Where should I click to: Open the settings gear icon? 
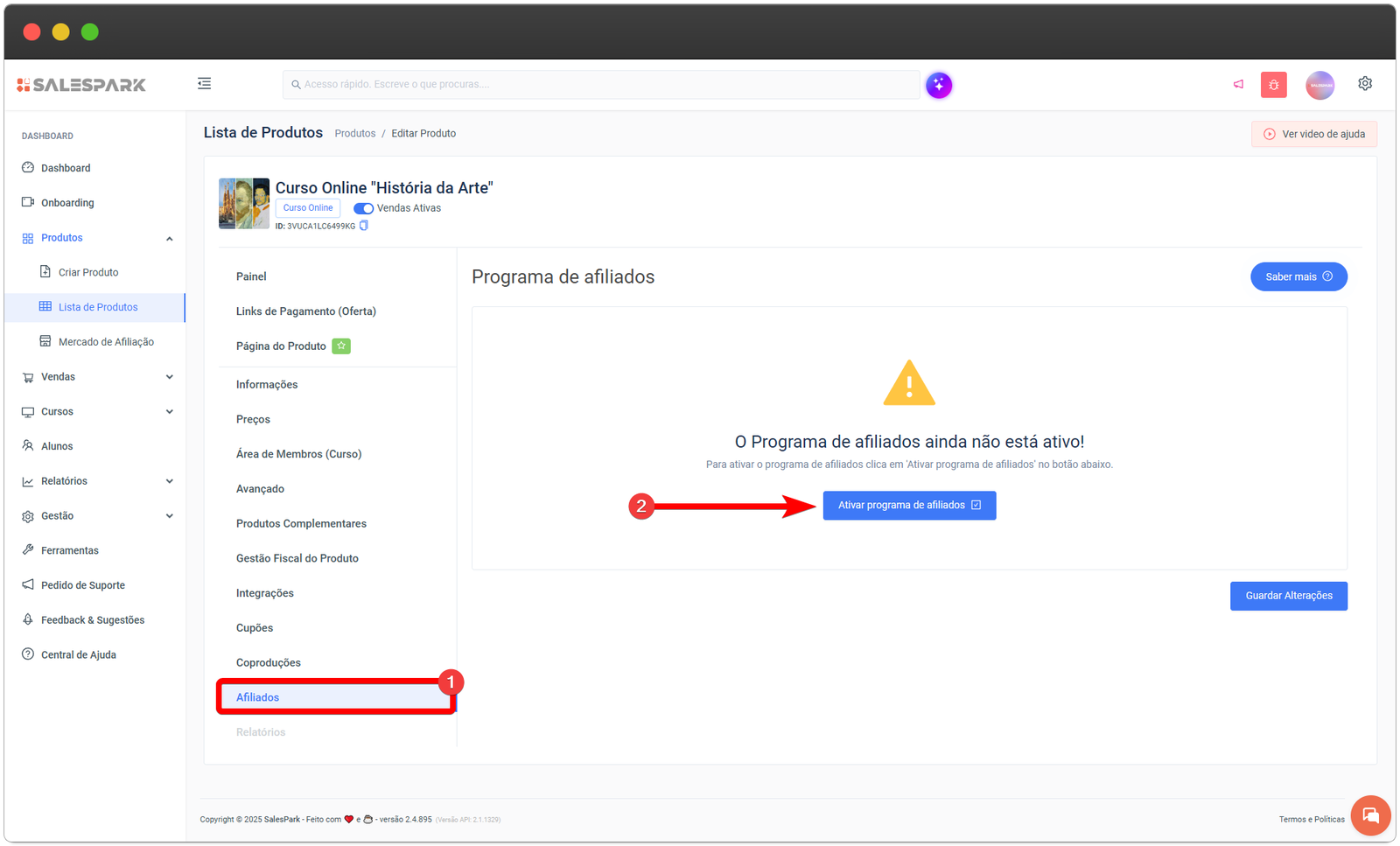[x=1364, y=84]
